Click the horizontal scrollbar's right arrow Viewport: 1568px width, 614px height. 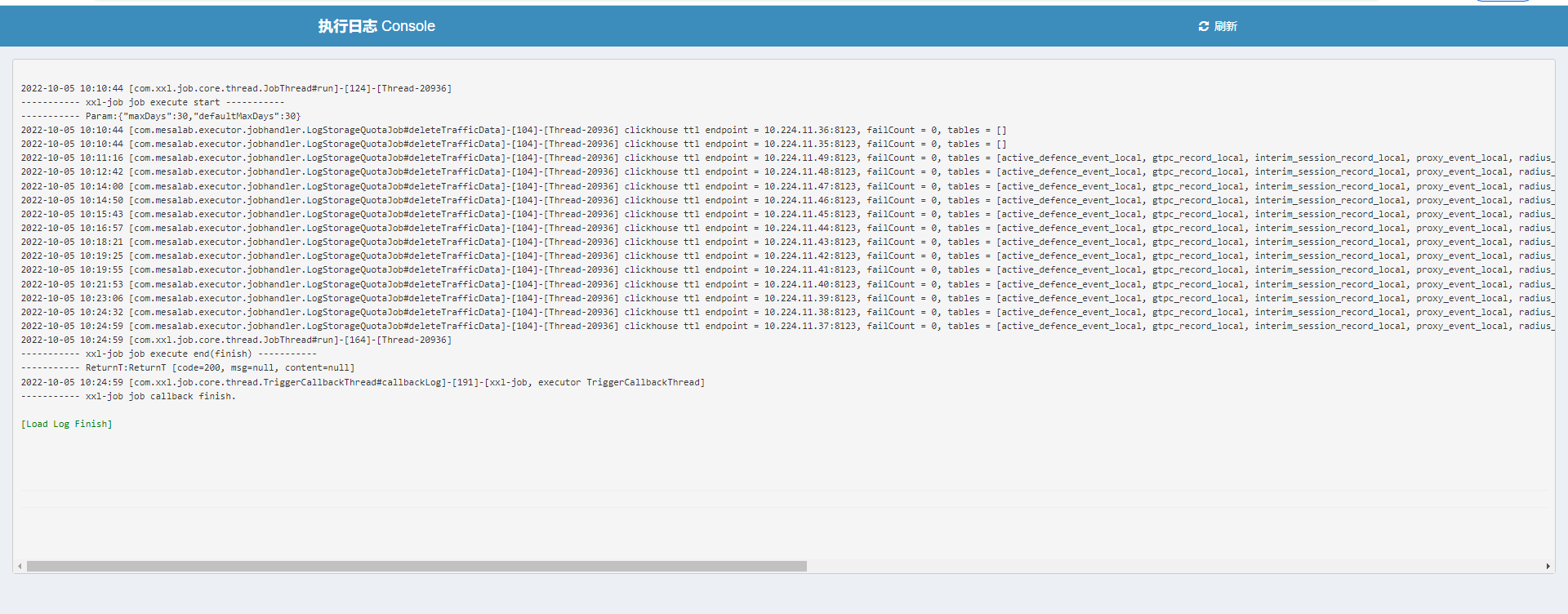[x=1548, y=566]
